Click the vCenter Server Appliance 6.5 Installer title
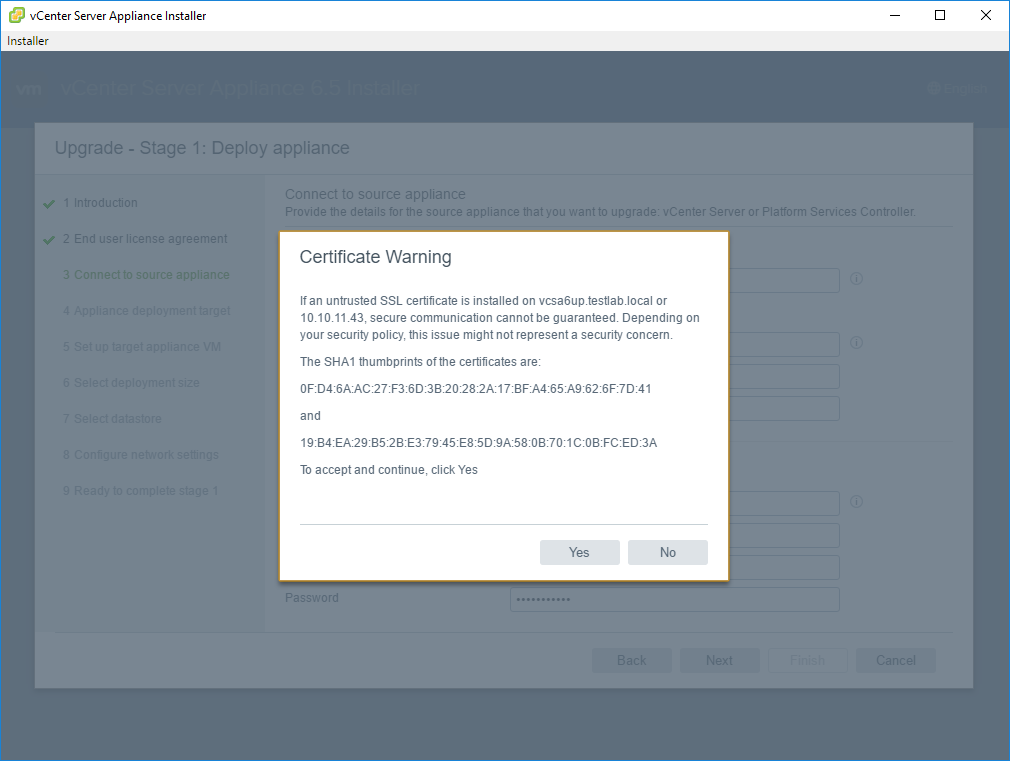Screen dimensions: 1010x761 tap(240, 88)
